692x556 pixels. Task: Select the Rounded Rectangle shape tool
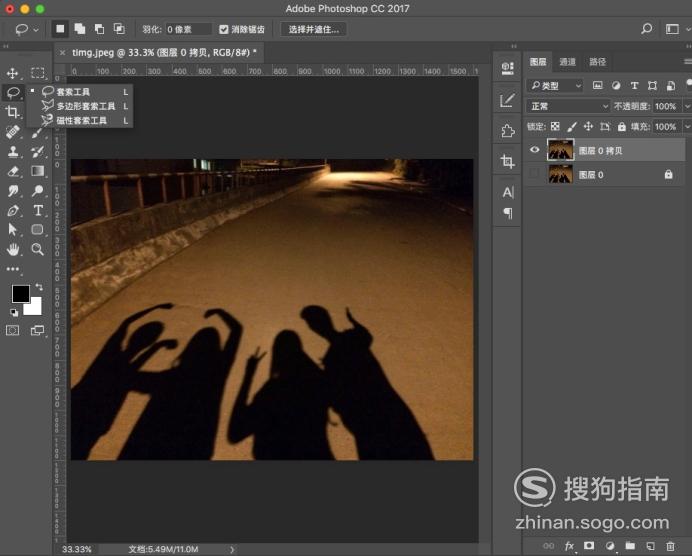point(38,229)
